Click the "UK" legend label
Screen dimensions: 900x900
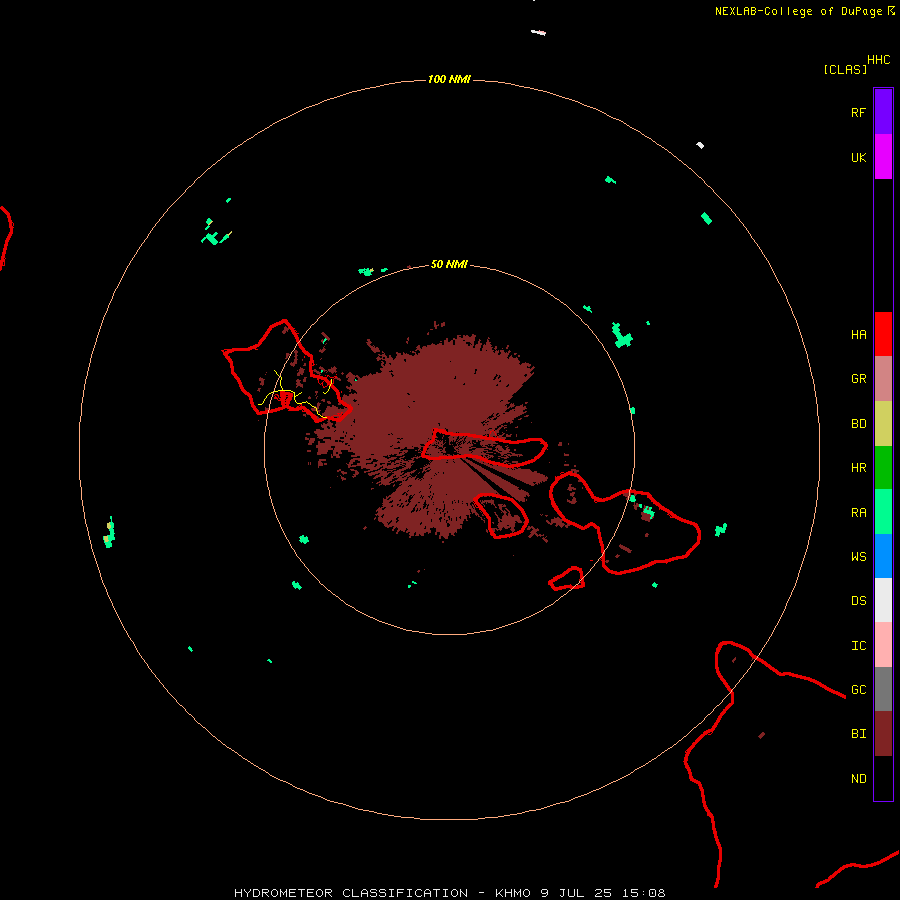858,158
